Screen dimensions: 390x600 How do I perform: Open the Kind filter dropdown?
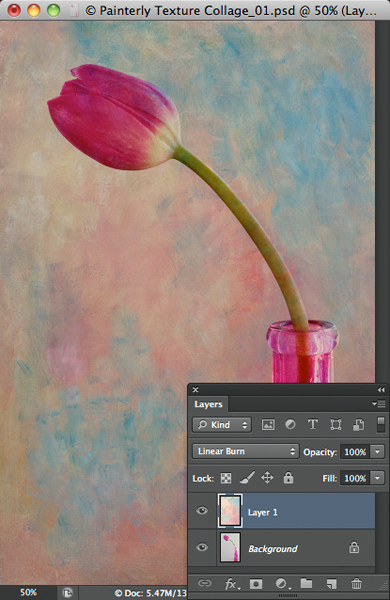pyautogui.click(x=222, y=425)
